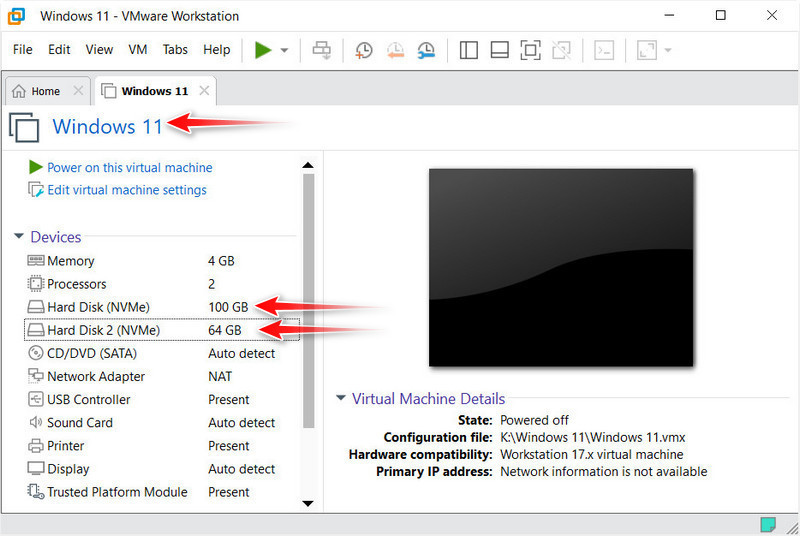This screenshot has height=536, width=800.
Task: Select Hard Disk (NVMe) 100 GB row
Action: pyautogui.click(x=161, y=307)
